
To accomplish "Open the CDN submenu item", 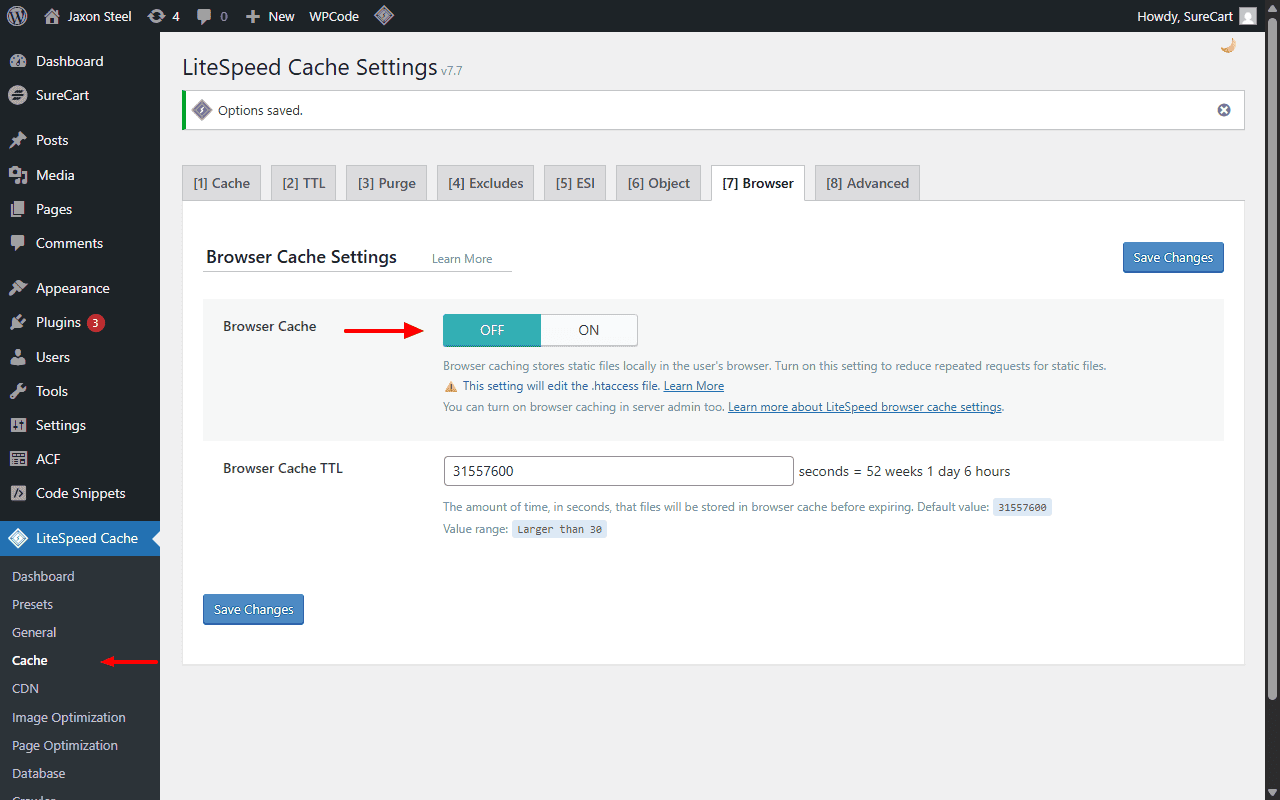I will [25, 688].
